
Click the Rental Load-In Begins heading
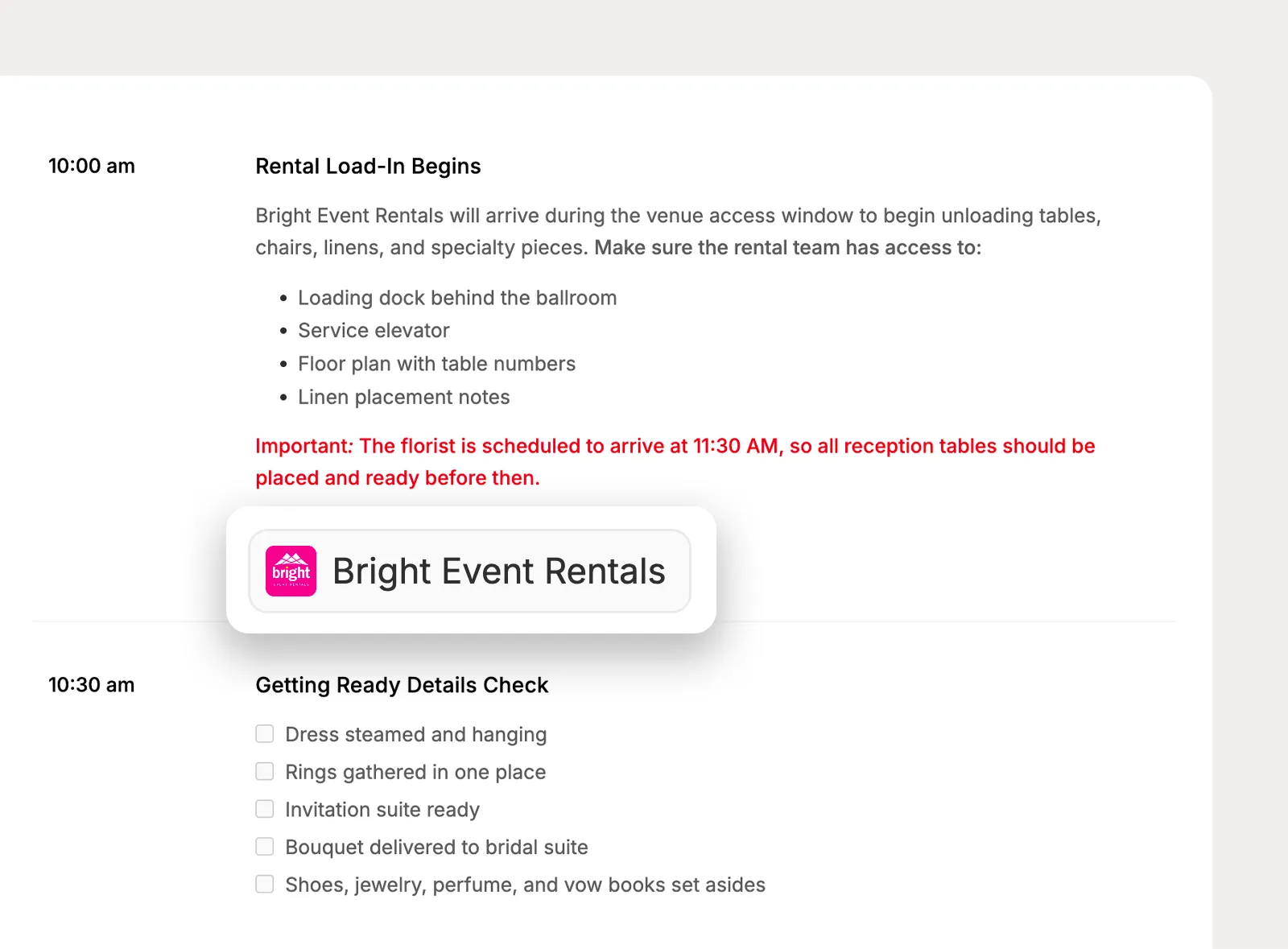point(368,166)
